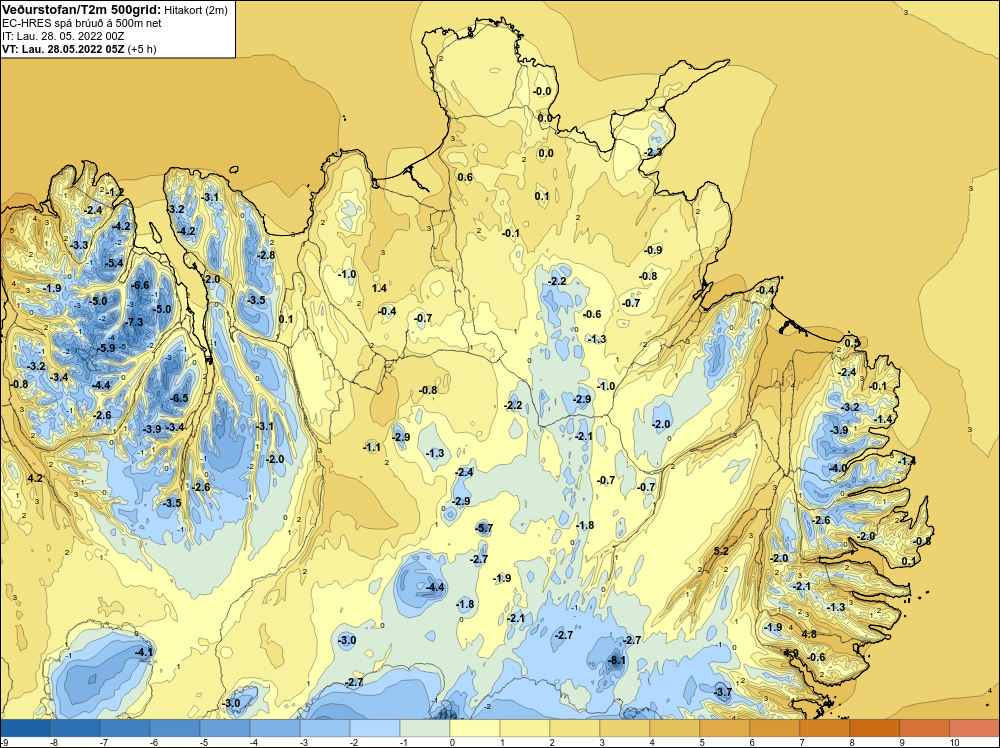Click the -8.1 temperature value
The height and width of the screenshot is (748, 1000).
pos(617,661)
